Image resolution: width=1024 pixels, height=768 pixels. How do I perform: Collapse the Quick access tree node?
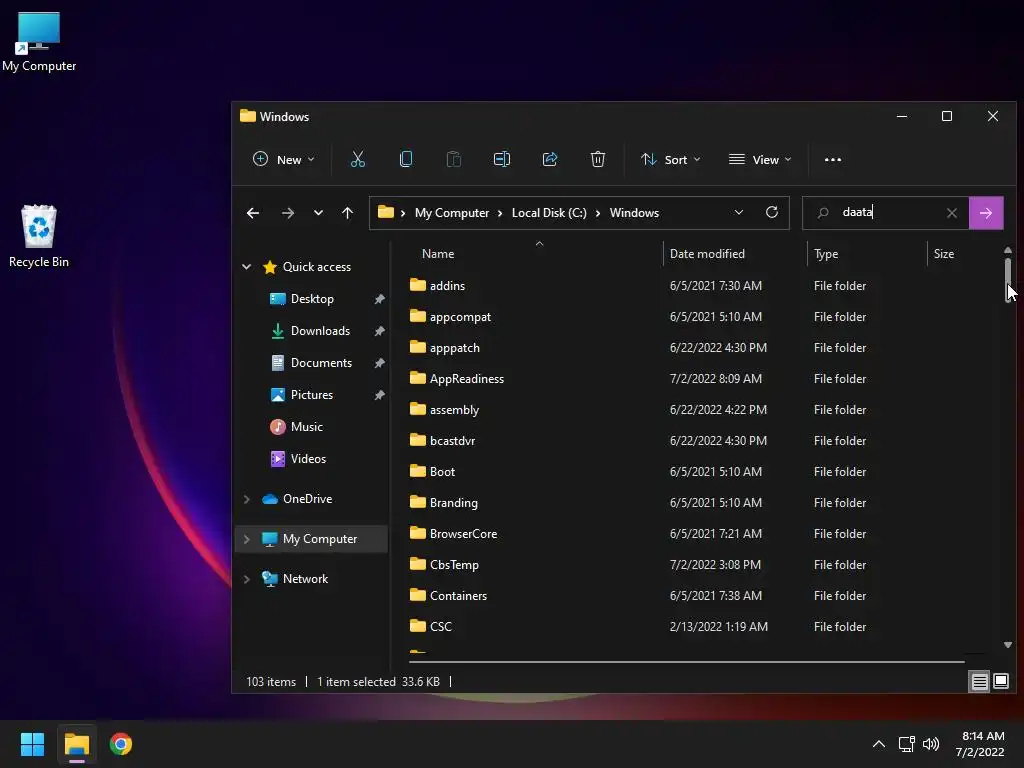[x=247, y=266]
